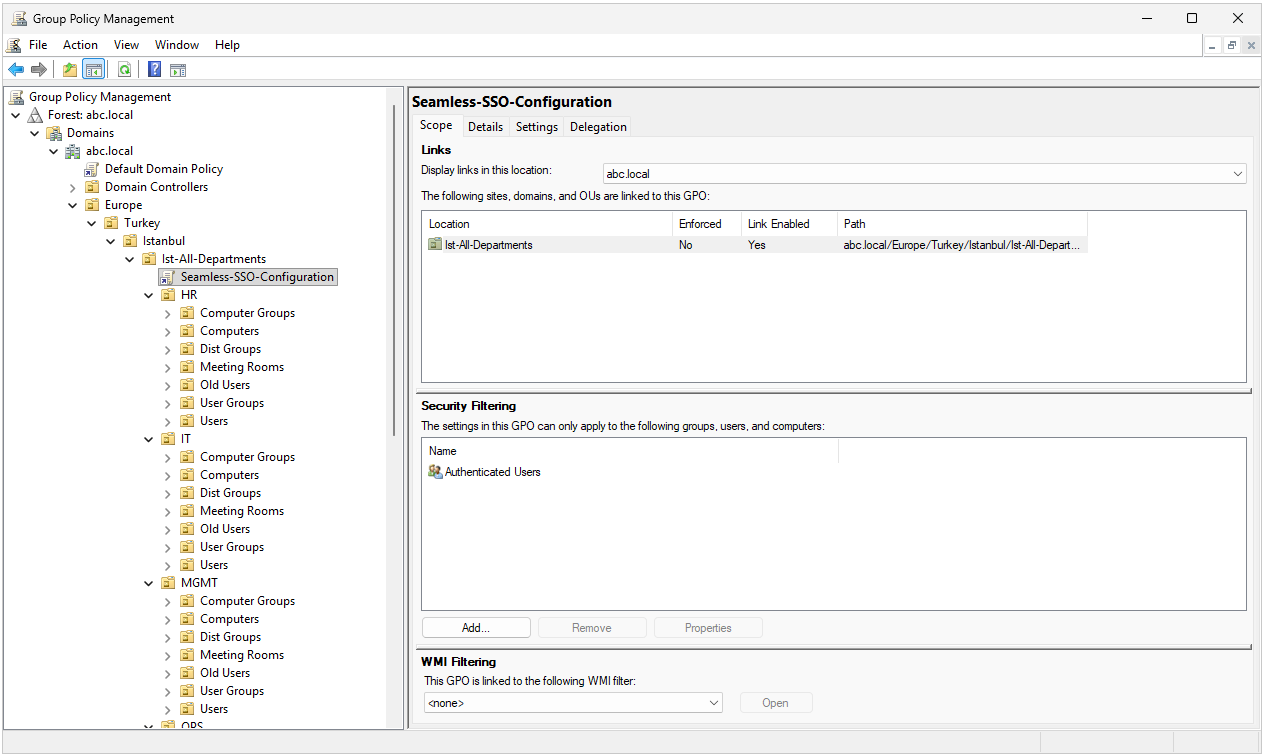Click the Back arrow toolbar icon
Screen dimensions: 1263x755
[x=16, y=69]
